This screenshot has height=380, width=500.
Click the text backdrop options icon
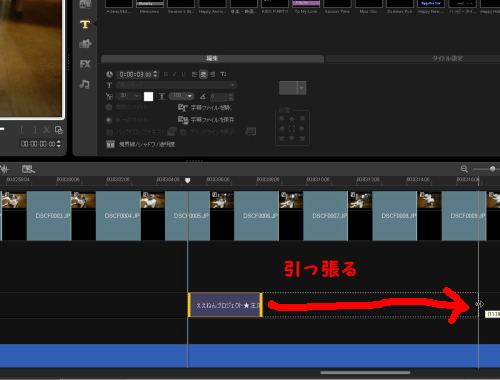[172, 132]
